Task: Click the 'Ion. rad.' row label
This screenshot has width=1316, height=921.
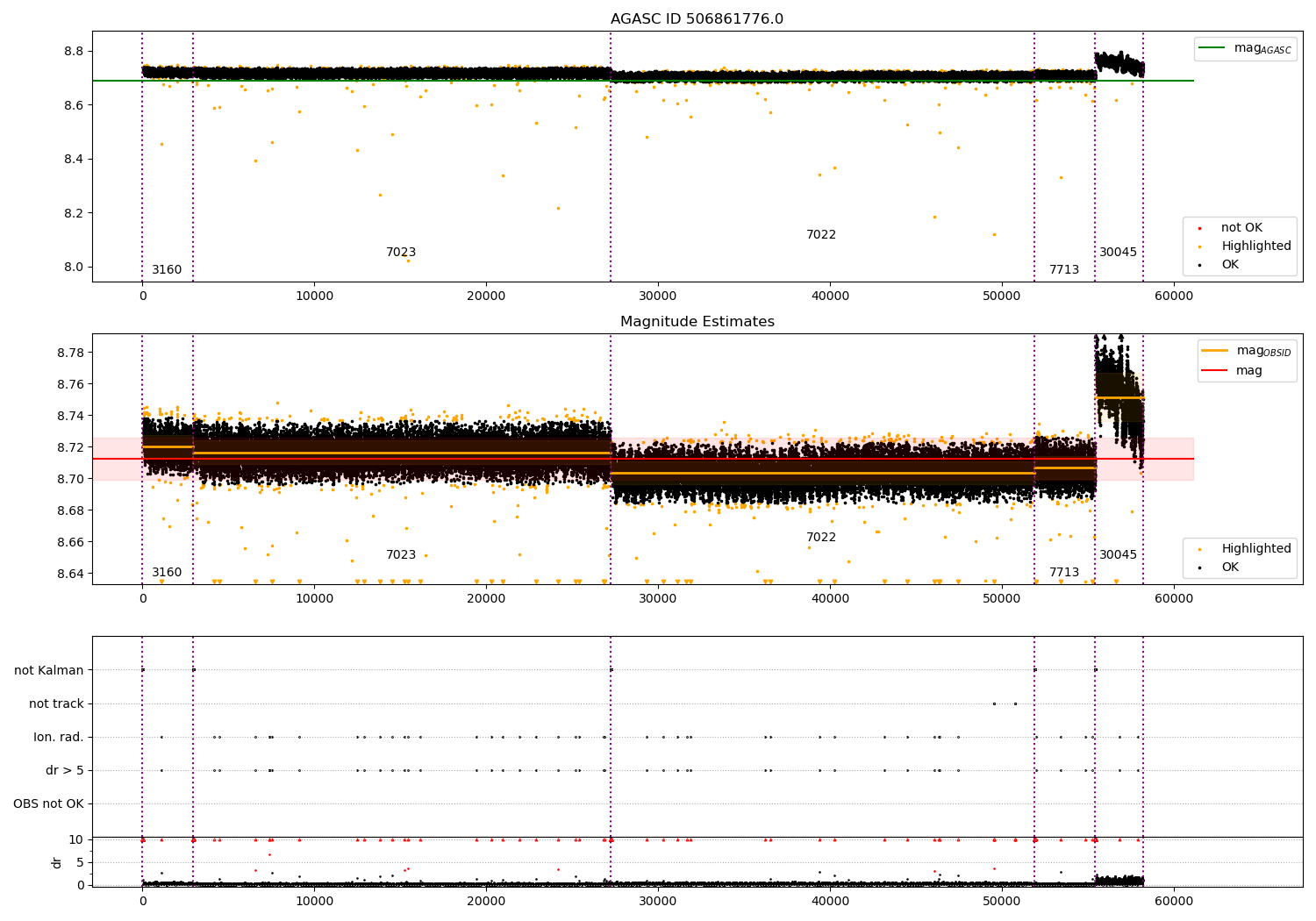Action: point(59,738)
